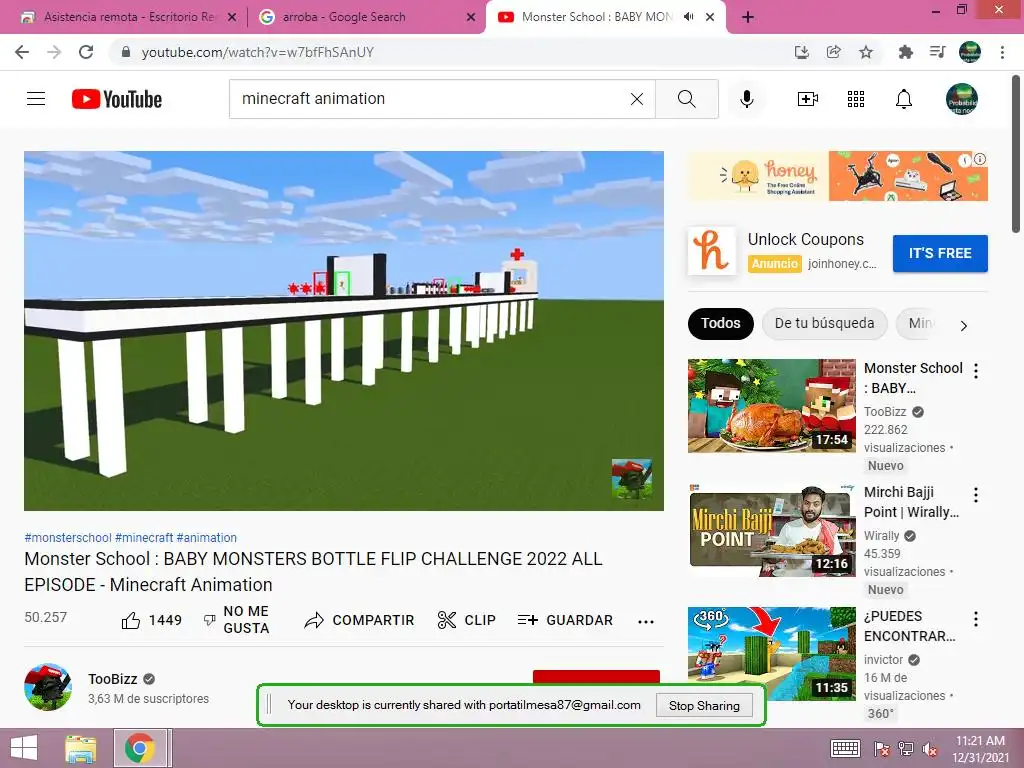Start voice search with the microphone
Image resolution: width=1024 pixels, height=768 pixels.
(x=747, y=99)
